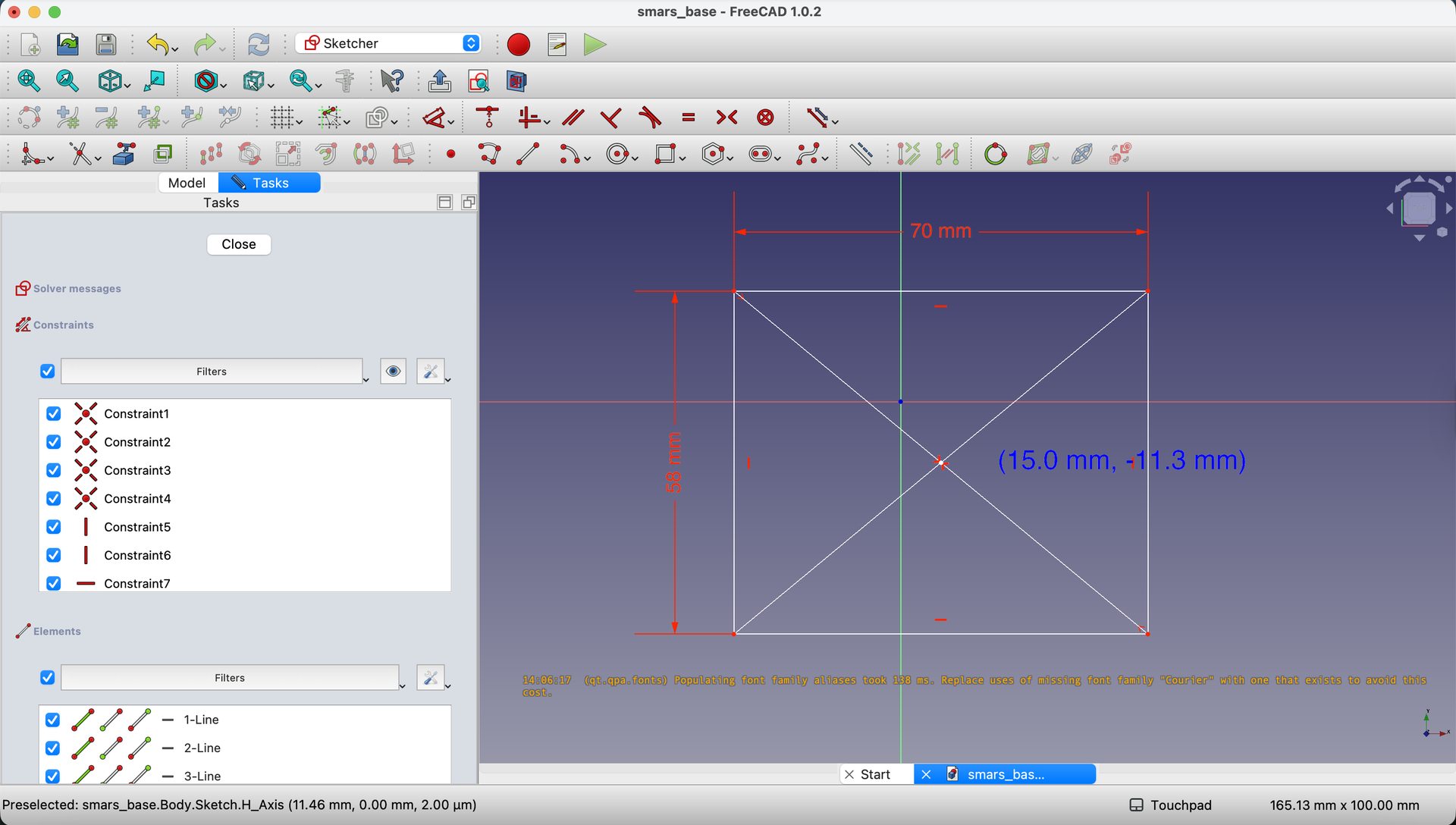Toggle constraint visibility with the eye button
1456x825 pixels.
pos(393,372)
